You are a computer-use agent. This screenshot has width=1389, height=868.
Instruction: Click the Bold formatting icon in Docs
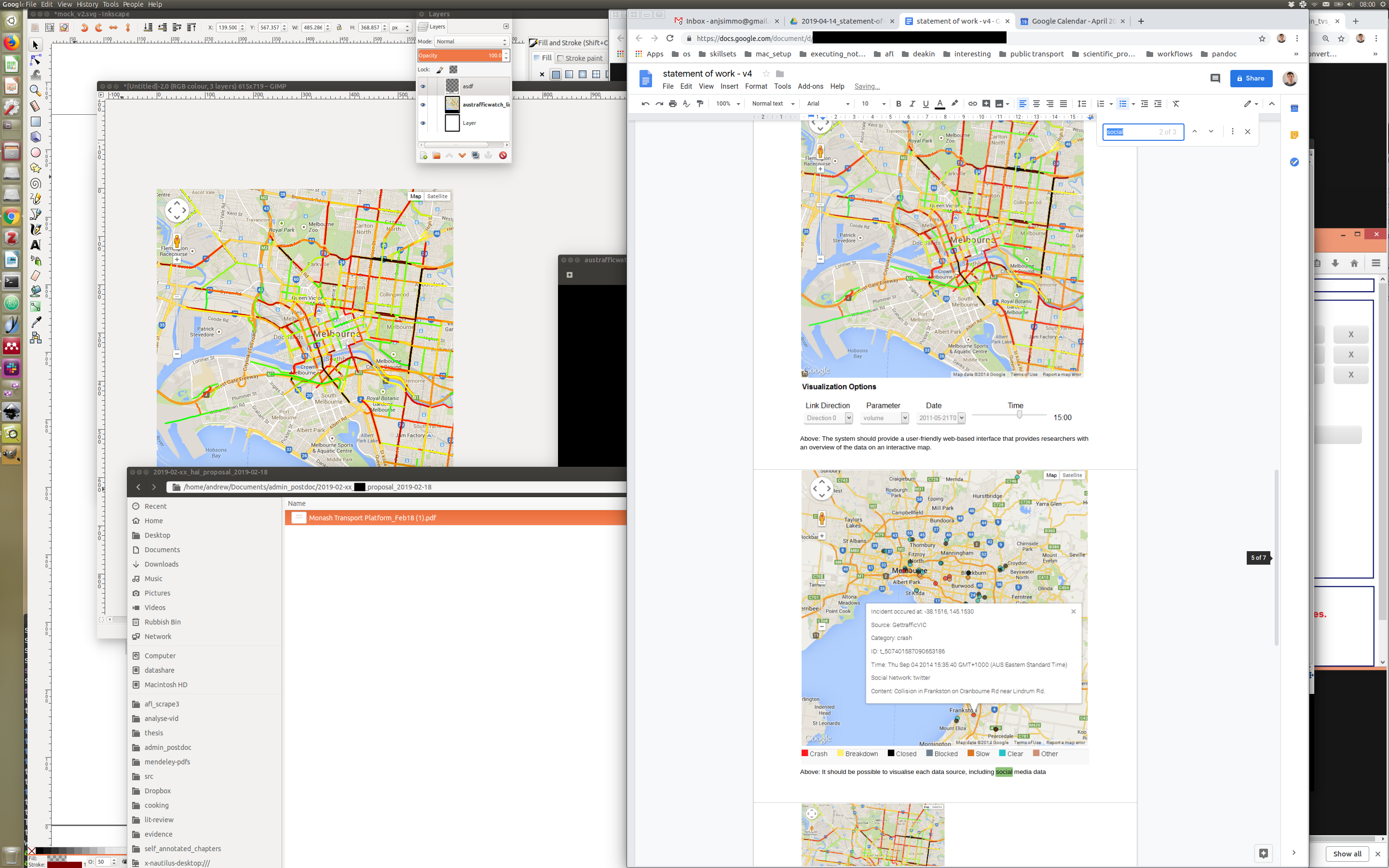(898, 104)
